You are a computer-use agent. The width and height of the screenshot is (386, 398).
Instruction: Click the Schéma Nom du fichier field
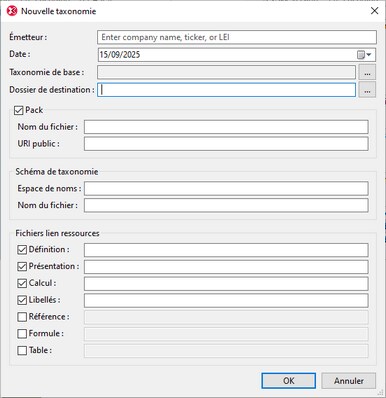pos(226,205)
